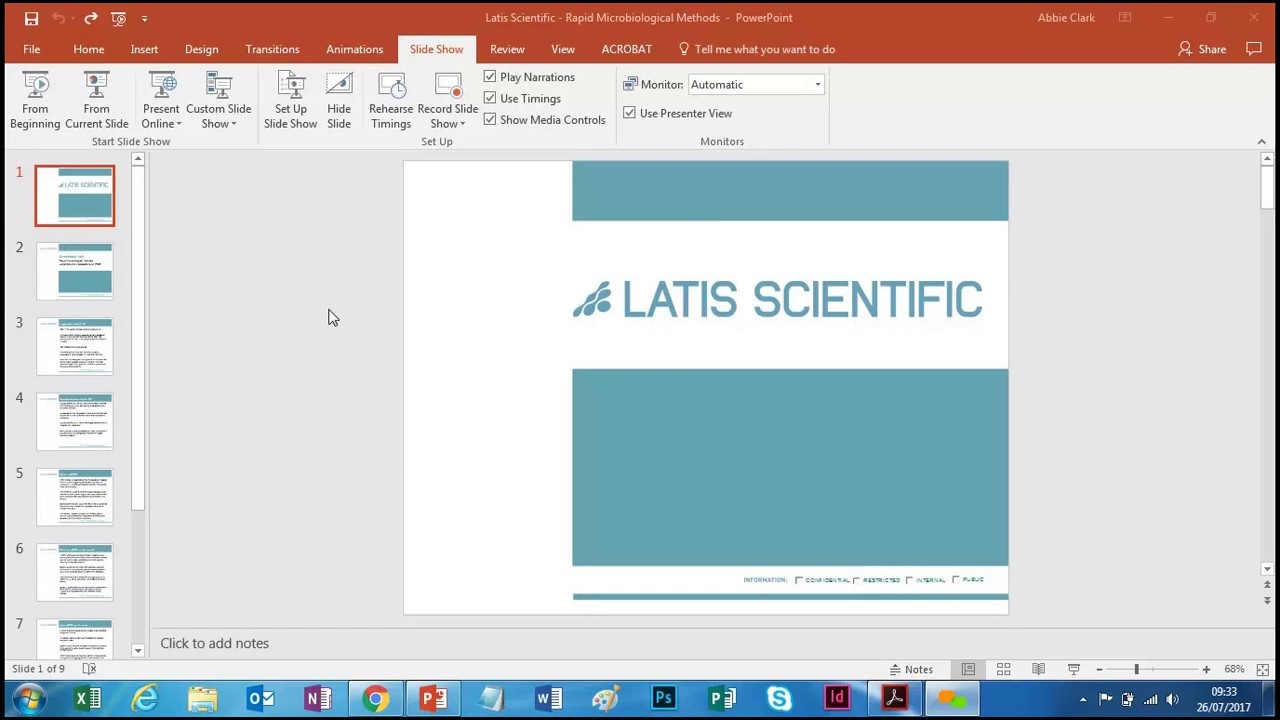Click the spell check status icon
This screenshot has height=720, width=1280.
coord(89,669)
